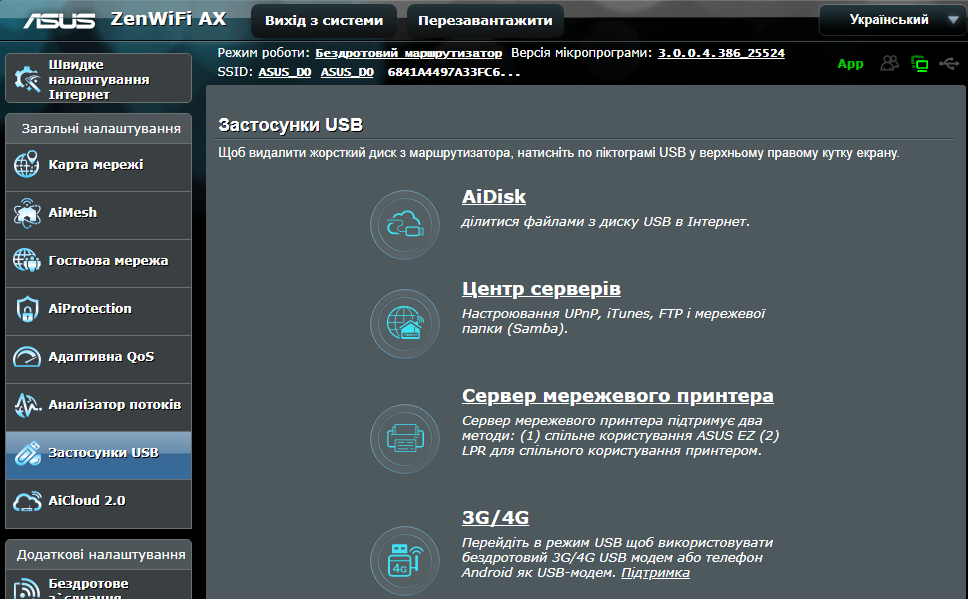The width and height of the screenshot is (968, 599).
Task: Click Вихід з системи button
Action: click(x=324, y=20)
